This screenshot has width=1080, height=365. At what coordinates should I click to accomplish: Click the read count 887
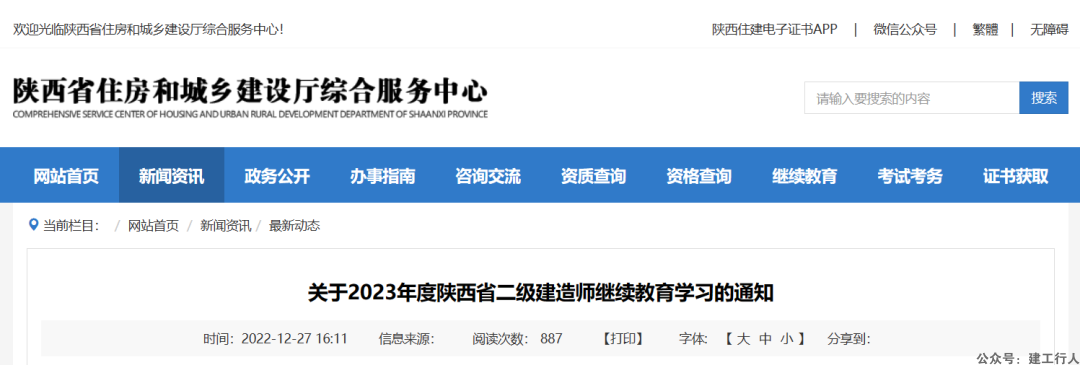[551, 338]
